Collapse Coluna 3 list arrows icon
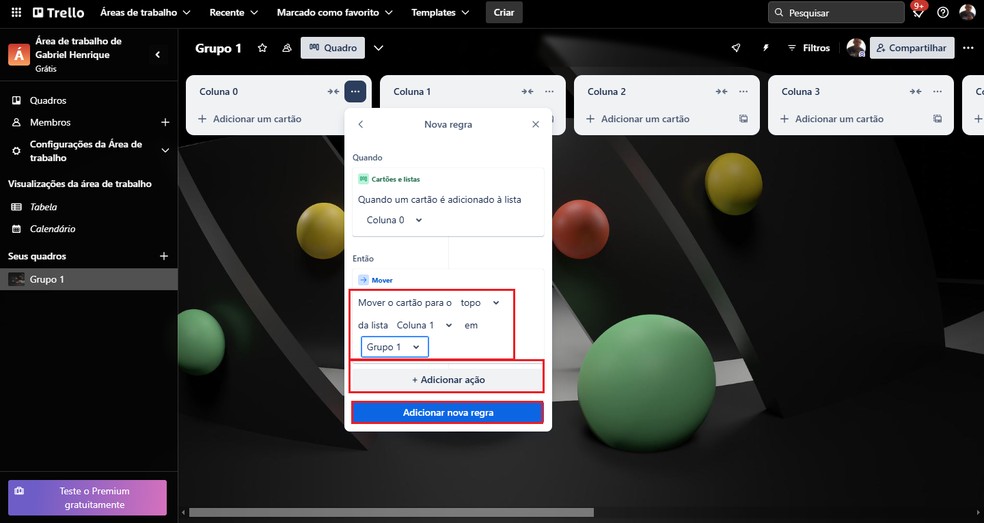 click(x=916, y=92)
